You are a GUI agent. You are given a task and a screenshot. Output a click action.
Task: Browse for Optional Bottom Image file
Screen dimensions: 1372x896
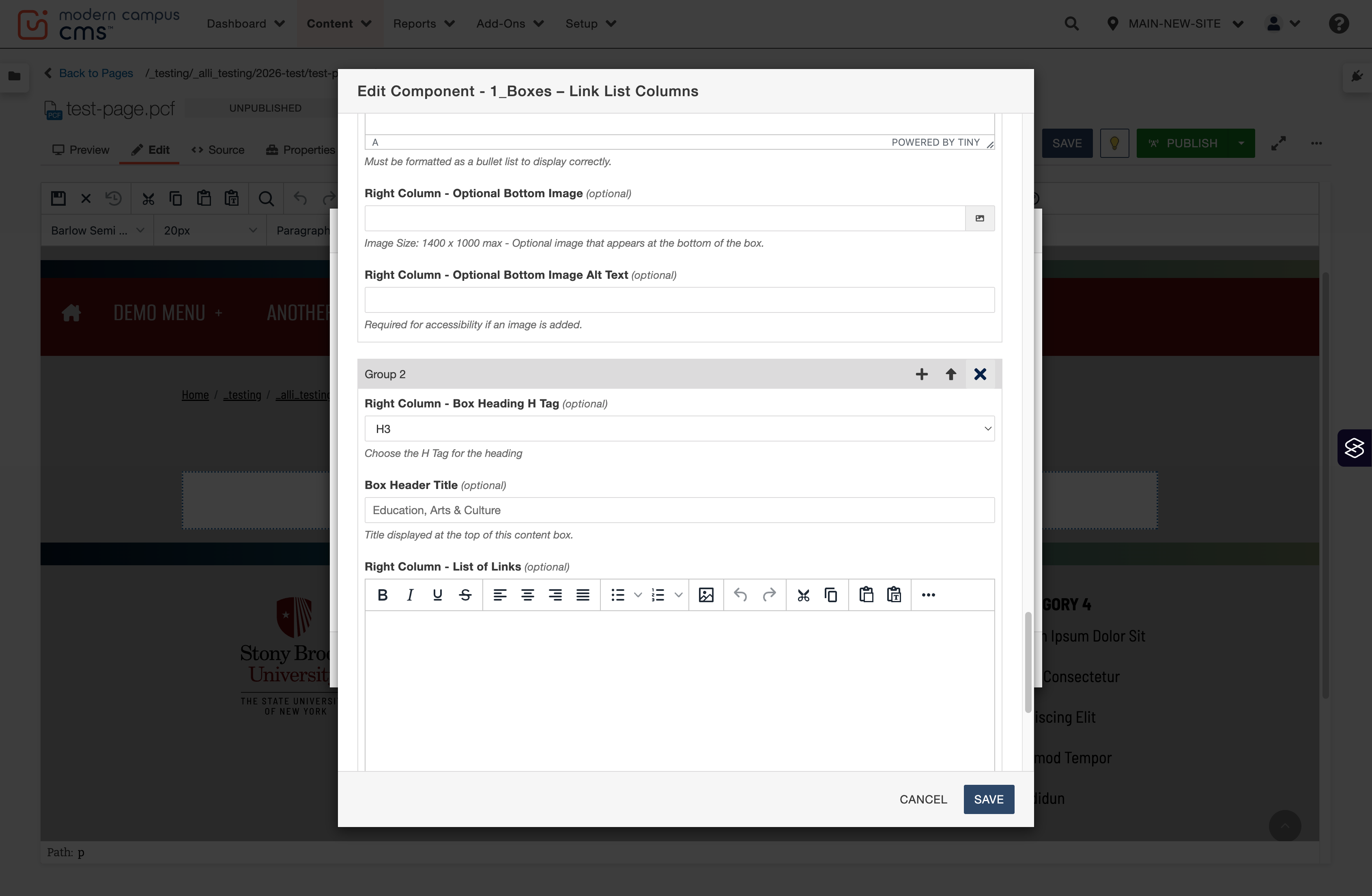tap(980, 219)
